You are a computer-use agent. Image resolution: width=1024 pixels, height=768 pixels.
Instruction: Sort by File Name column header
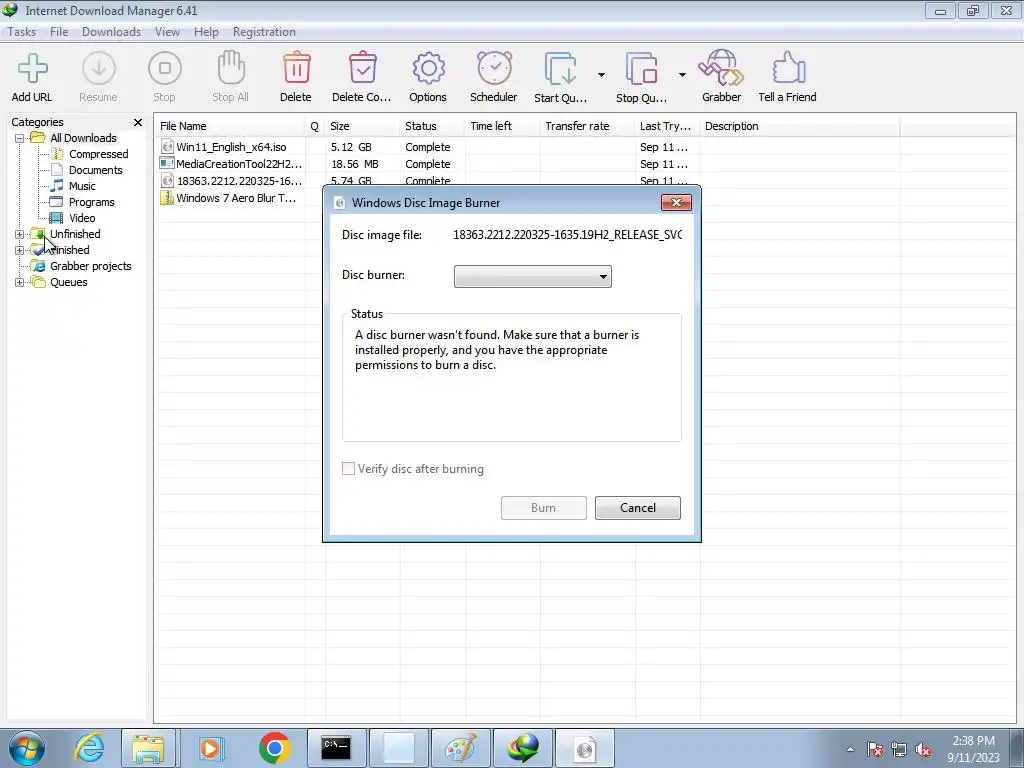229,126
